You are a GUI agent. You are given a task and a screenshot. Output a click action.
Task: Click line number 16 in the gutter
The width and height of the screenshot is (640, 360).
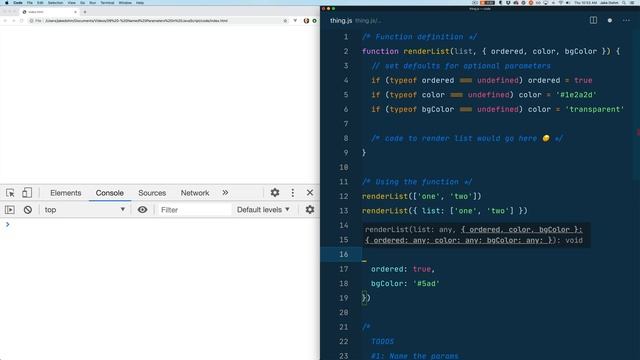[x=344, y=254]
